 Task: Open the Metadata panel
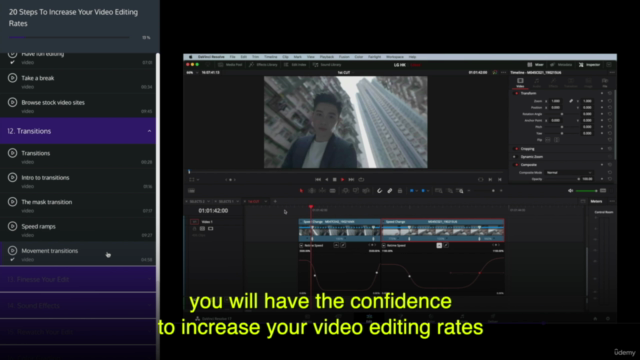(561, 64)
